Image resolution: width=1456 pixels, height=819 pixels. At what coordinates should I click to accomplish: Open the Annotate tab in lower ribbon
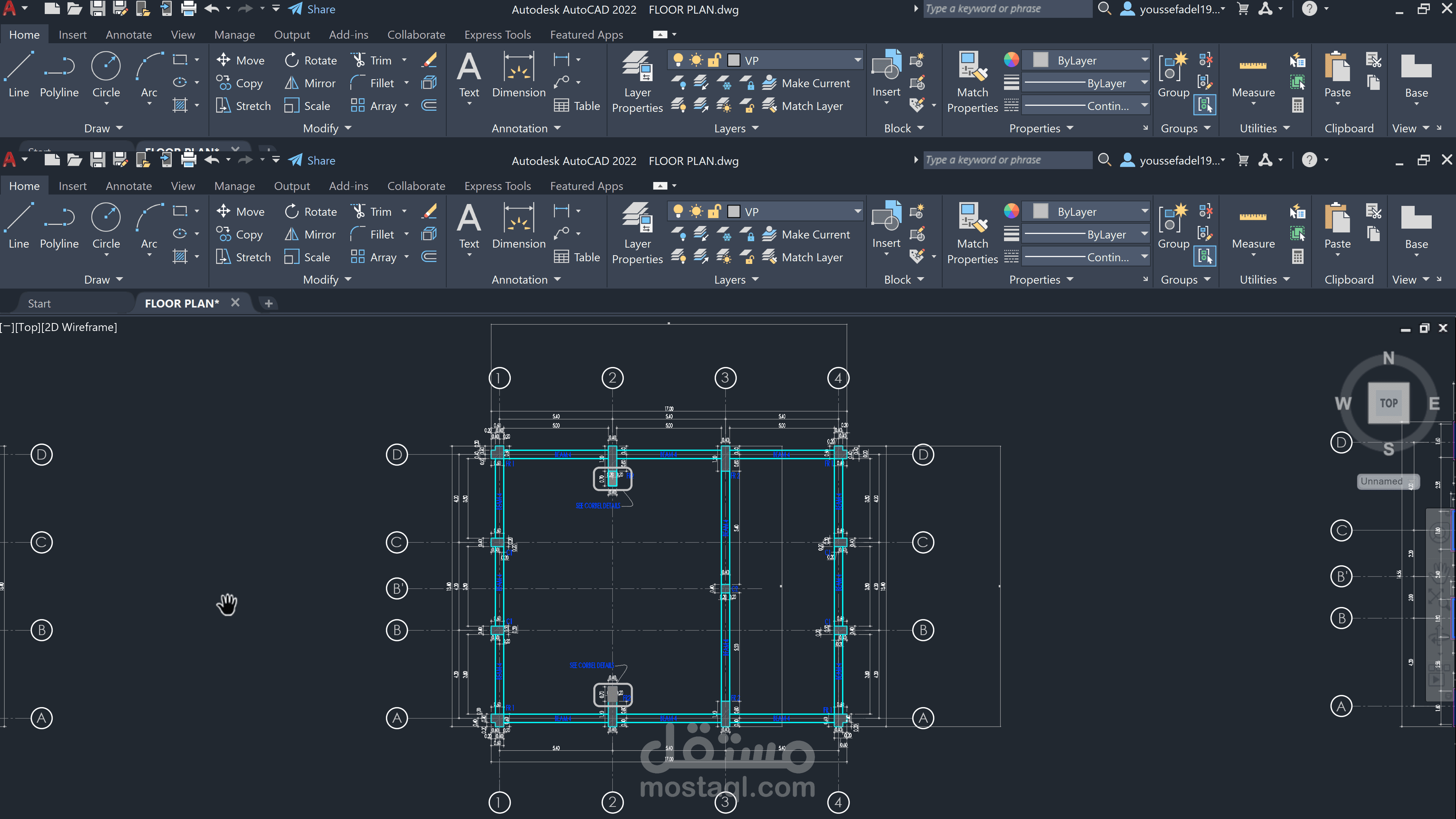(x=128, y=186)
